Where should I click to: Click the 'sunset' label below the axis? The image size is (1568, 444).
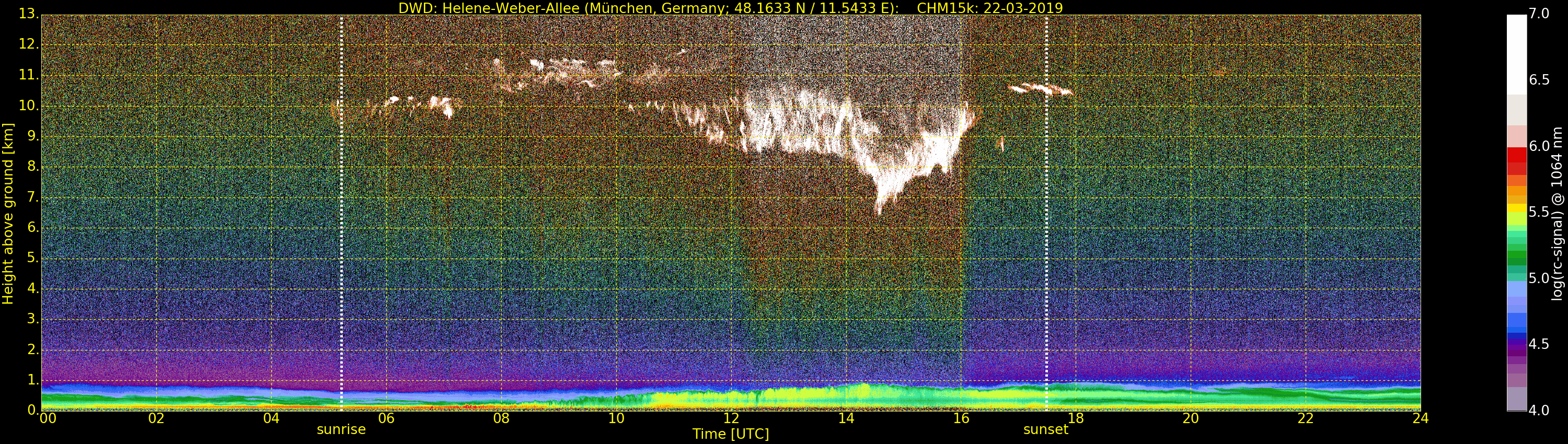click(1046, 429)
